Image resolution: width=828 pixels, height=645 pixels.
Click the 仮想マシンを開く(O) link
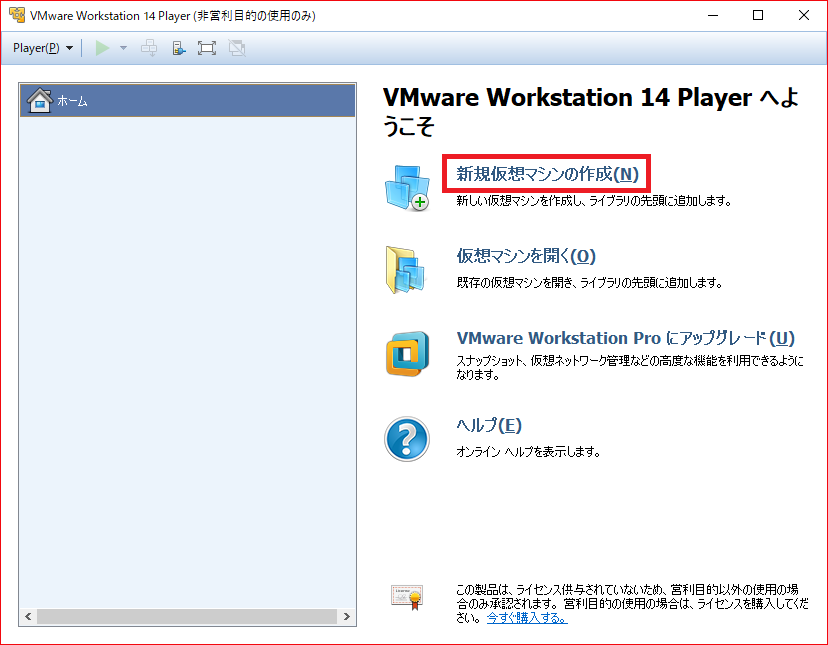pos(526,256)
